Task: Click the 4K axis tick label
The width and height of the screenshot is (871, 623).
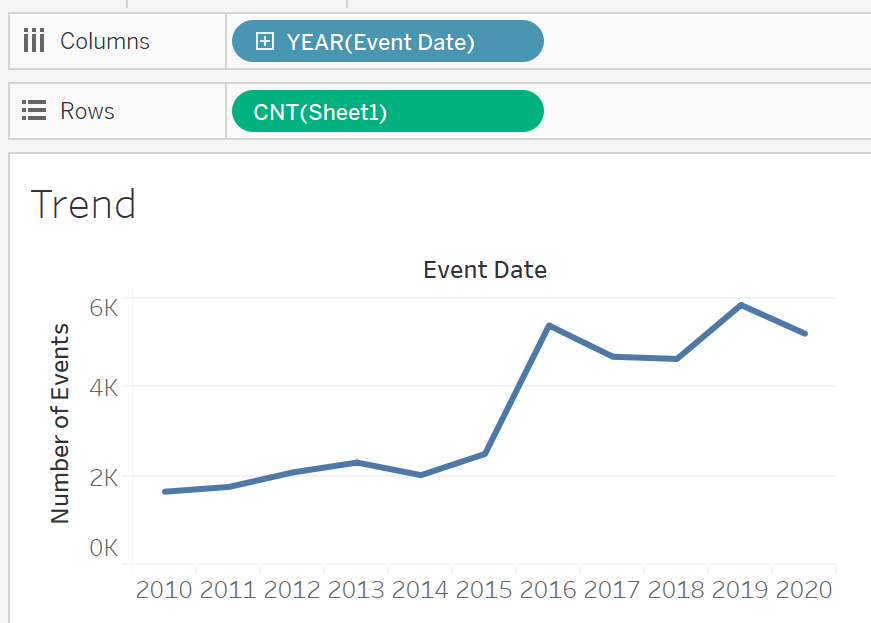Action: tap(104, 387)
